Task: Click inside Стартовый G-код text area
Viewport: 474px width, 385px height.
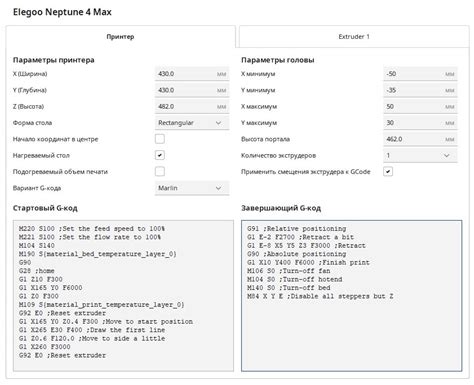Action: click(x=123, y=296)
